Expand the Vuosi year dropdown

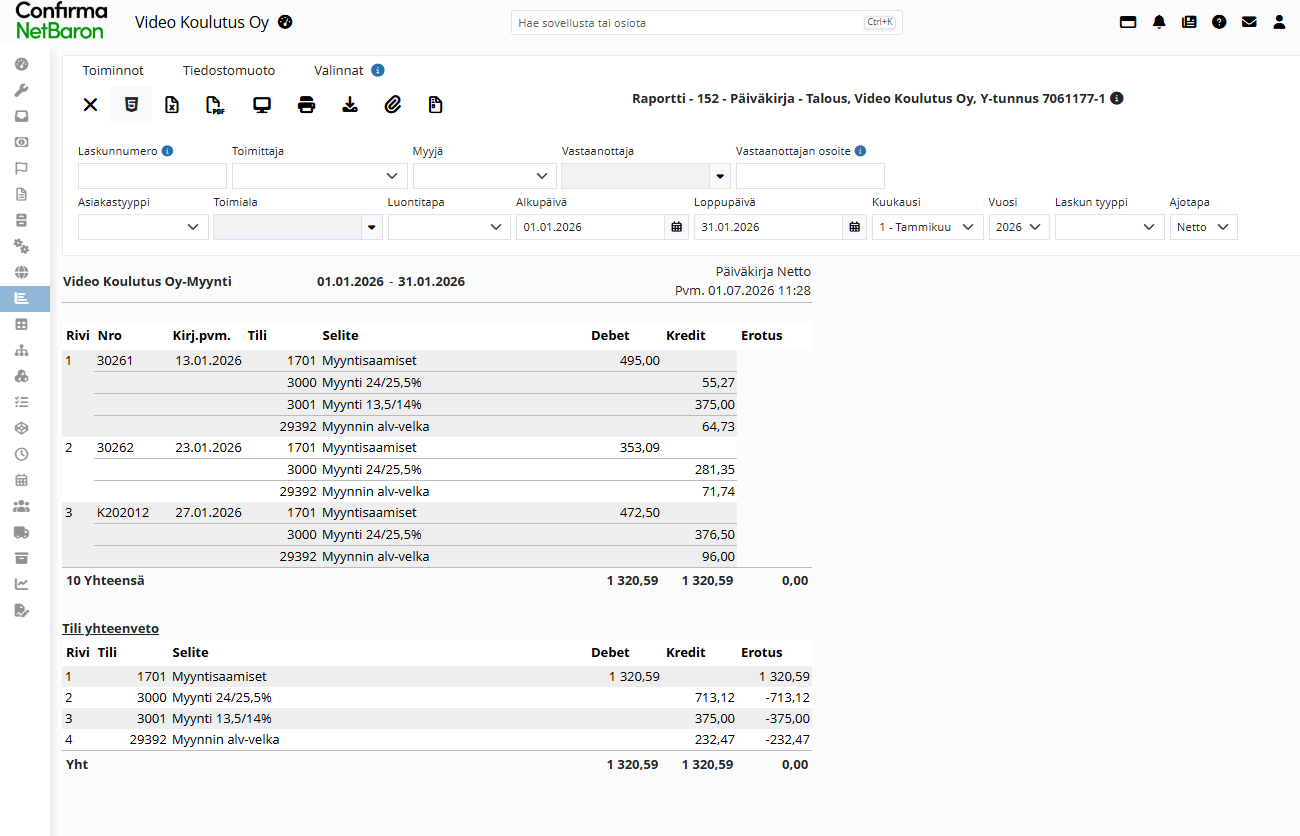pos(1019,227)
